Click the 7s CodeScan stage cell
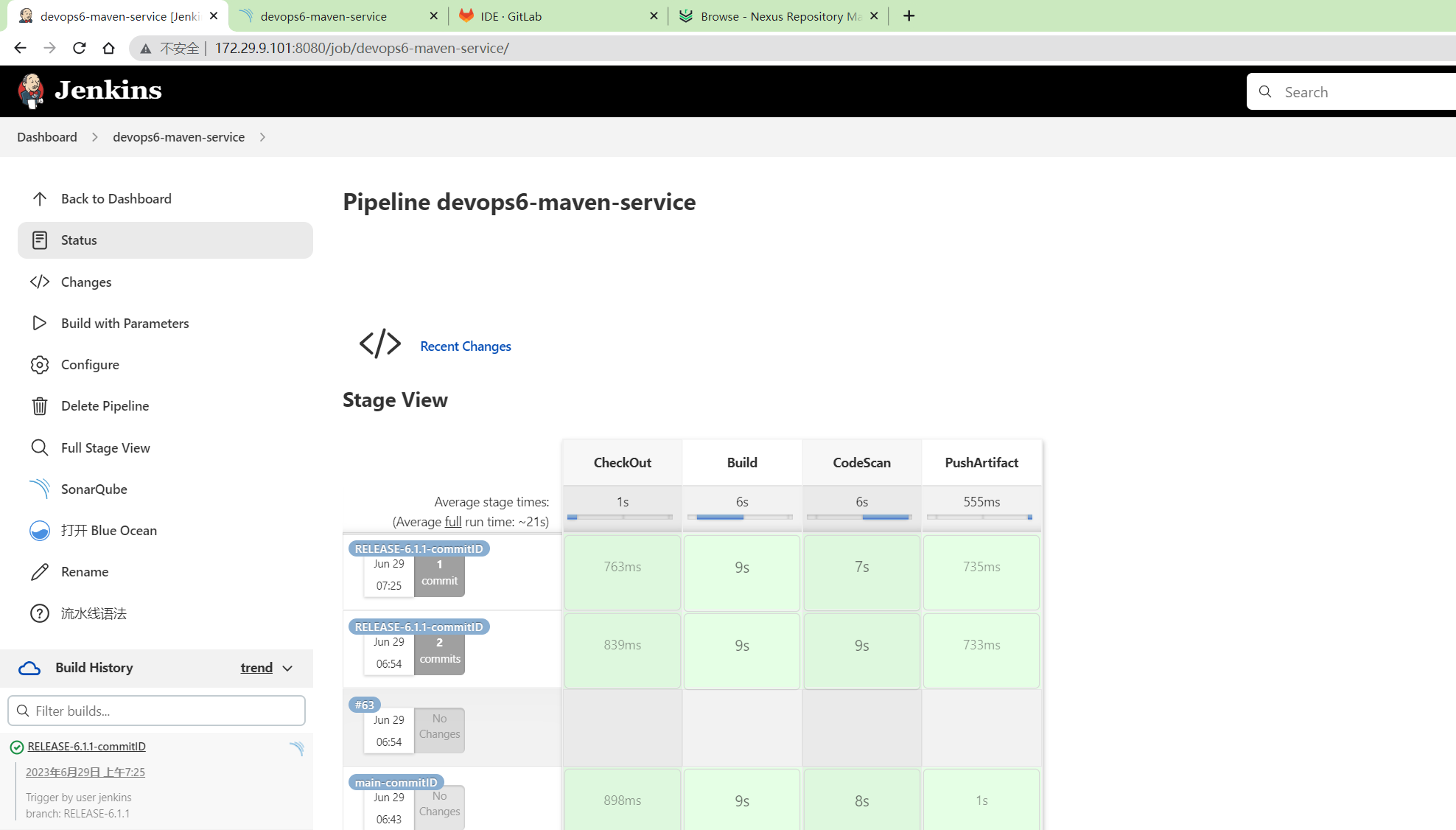The height and width of the screenshot is (830, 1456). pos(862,573)
